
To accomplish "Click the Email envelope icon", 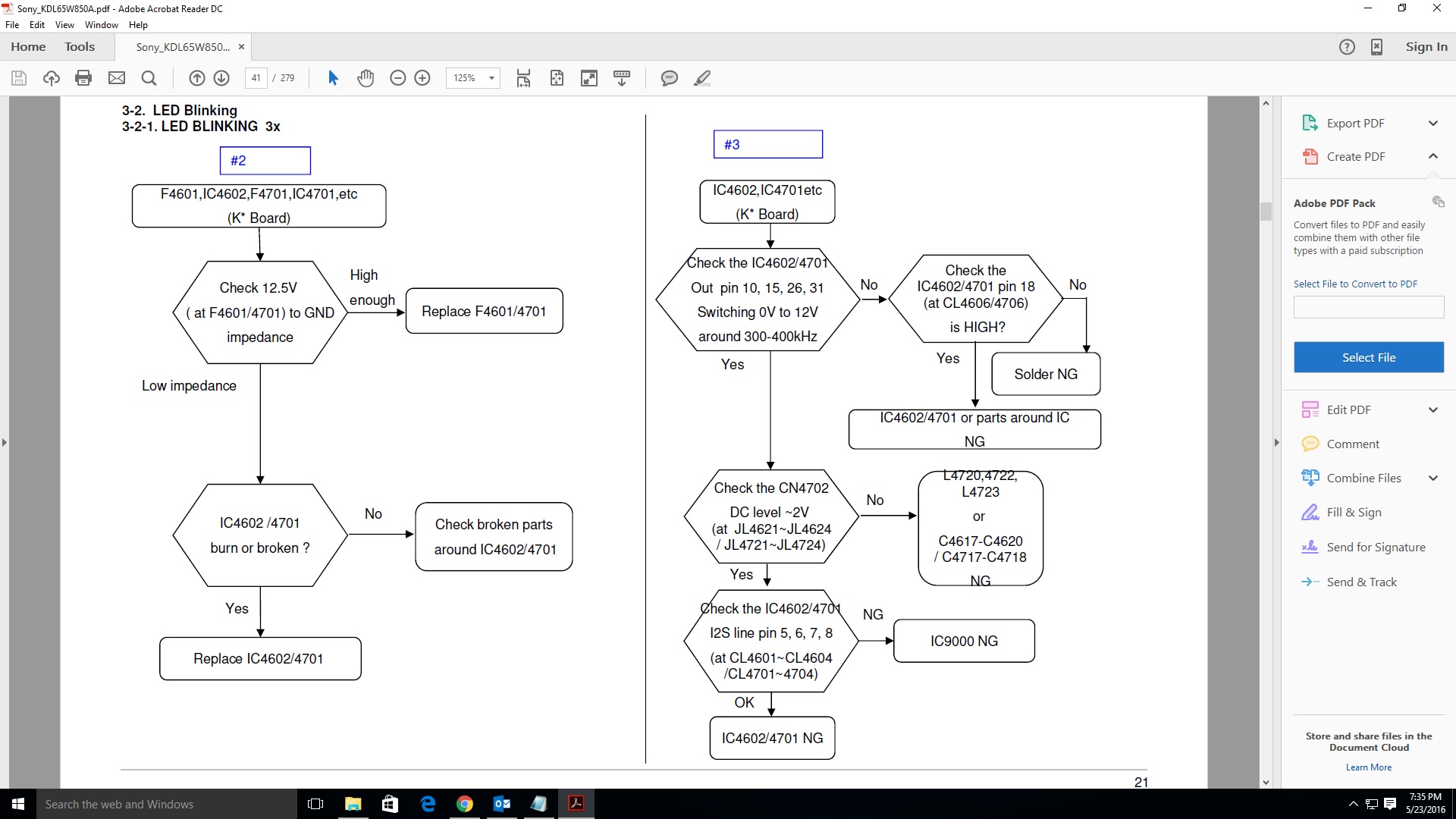I will tap(116, 78).
